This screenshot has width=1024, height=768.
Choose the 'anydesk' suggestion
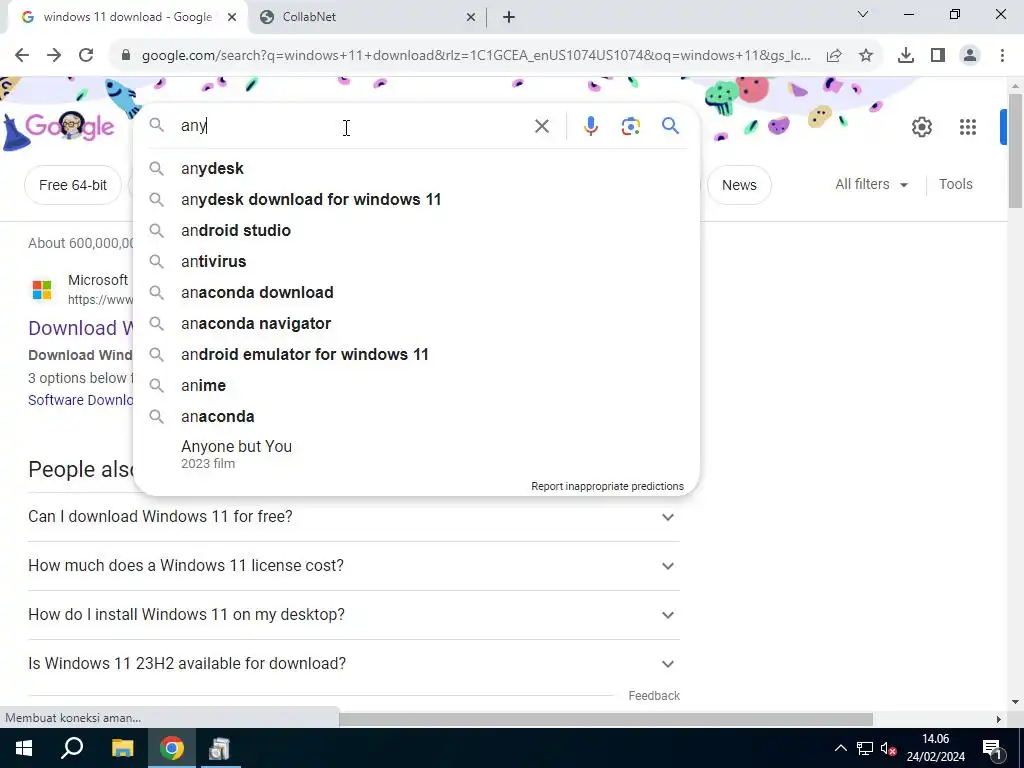(x=416, y=168)
